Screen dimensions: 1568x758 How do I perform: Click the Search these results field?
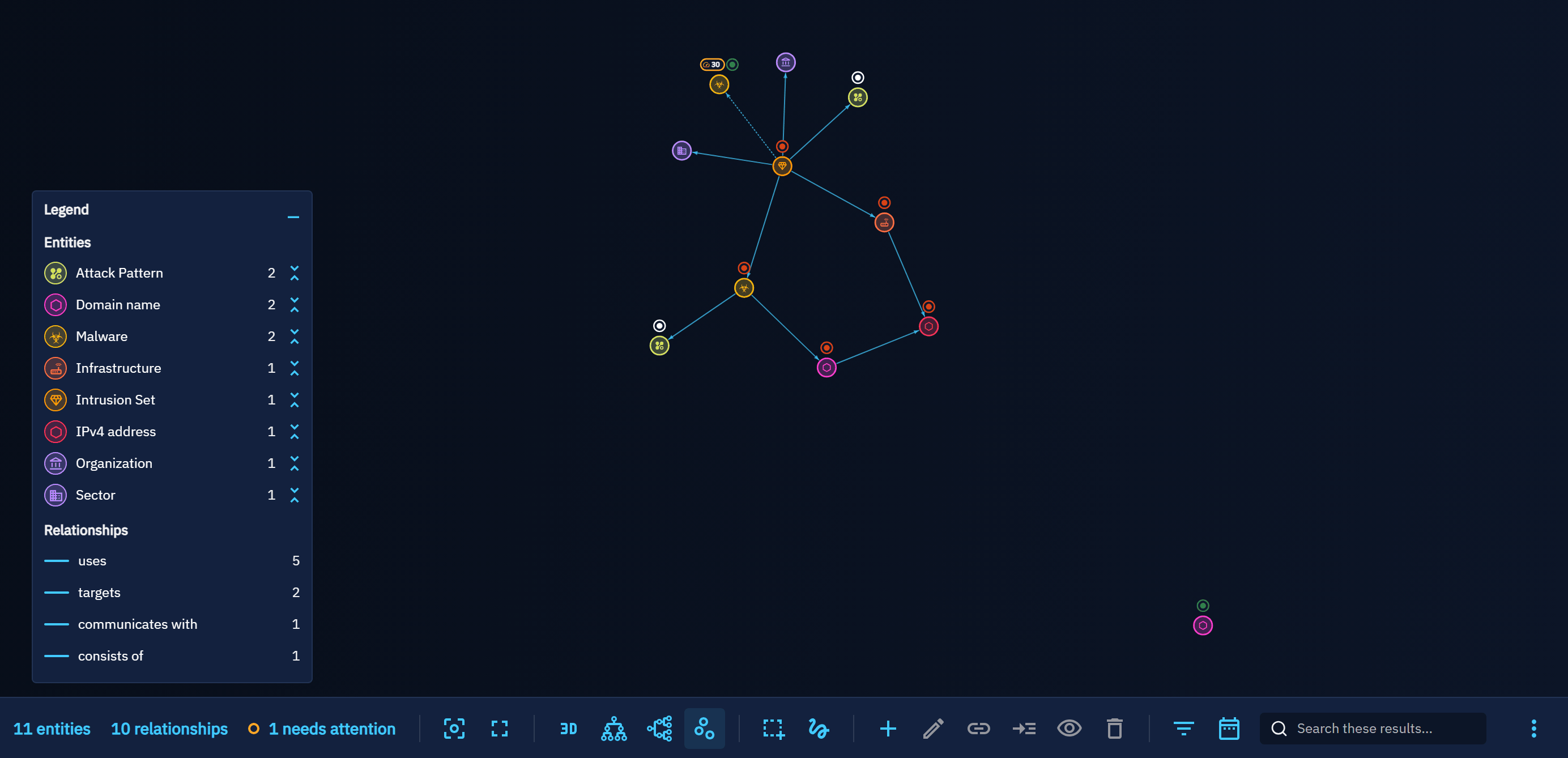pos(1373,728)
